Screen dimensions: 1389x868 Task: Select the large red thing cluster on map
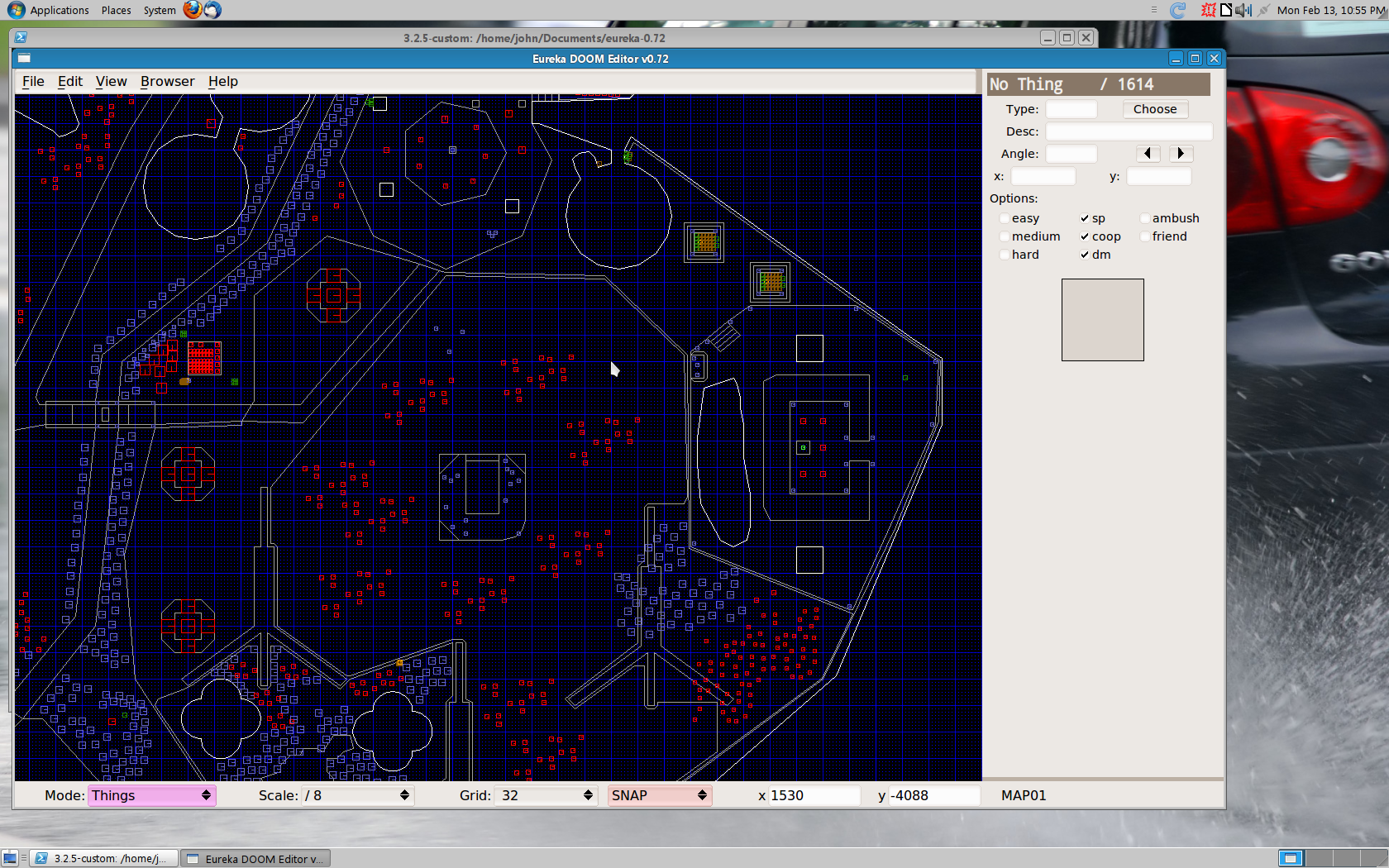point(204,358)
